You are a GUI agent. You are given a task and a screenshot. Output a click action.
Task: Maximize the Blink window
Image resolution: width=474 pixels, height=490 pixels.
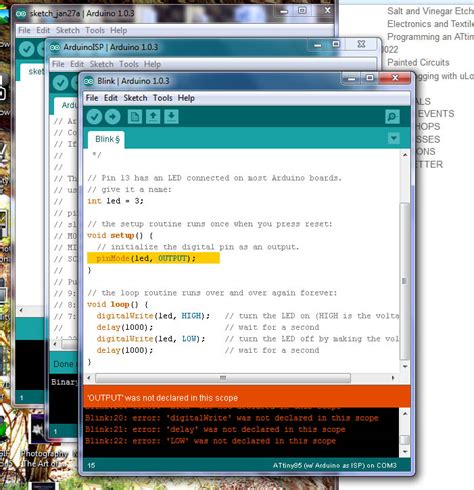[370, 78]
